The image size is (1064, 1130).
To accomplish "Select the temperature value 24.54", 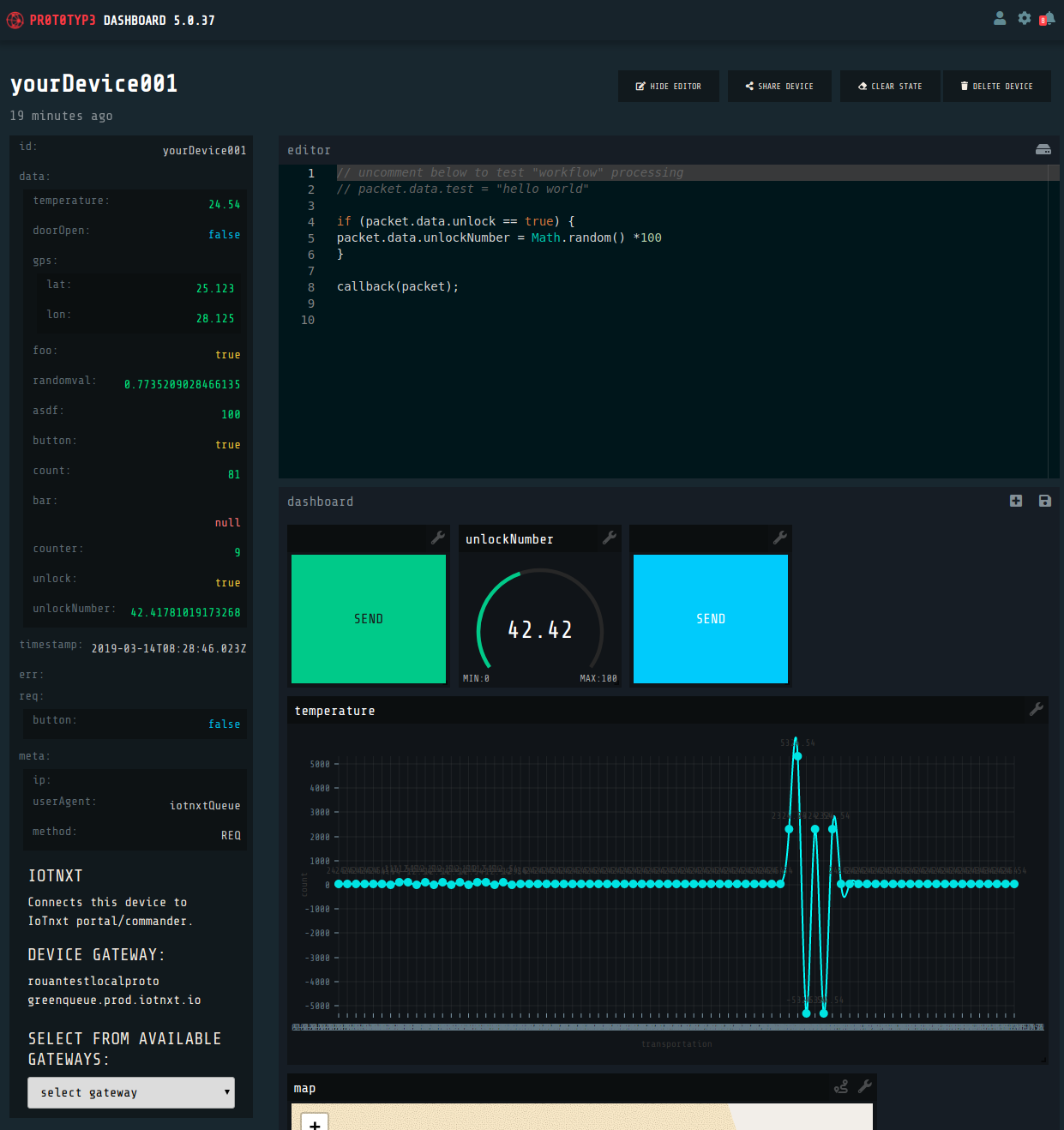I will coord(225,204).
